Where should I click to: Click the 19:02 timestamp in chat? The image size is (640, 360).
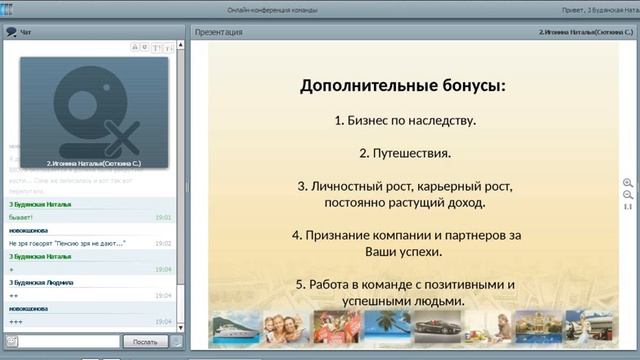[x=163, y=244]
